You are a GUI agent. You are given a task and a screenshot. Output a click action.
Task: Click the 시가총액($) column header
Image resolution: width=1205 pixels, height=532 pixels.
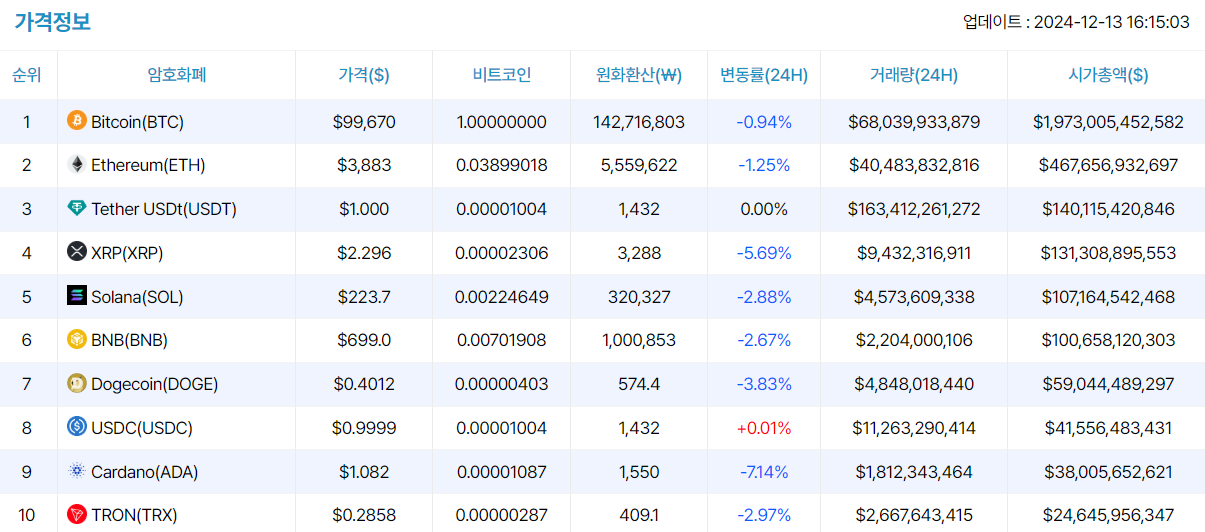(1108, 75)
